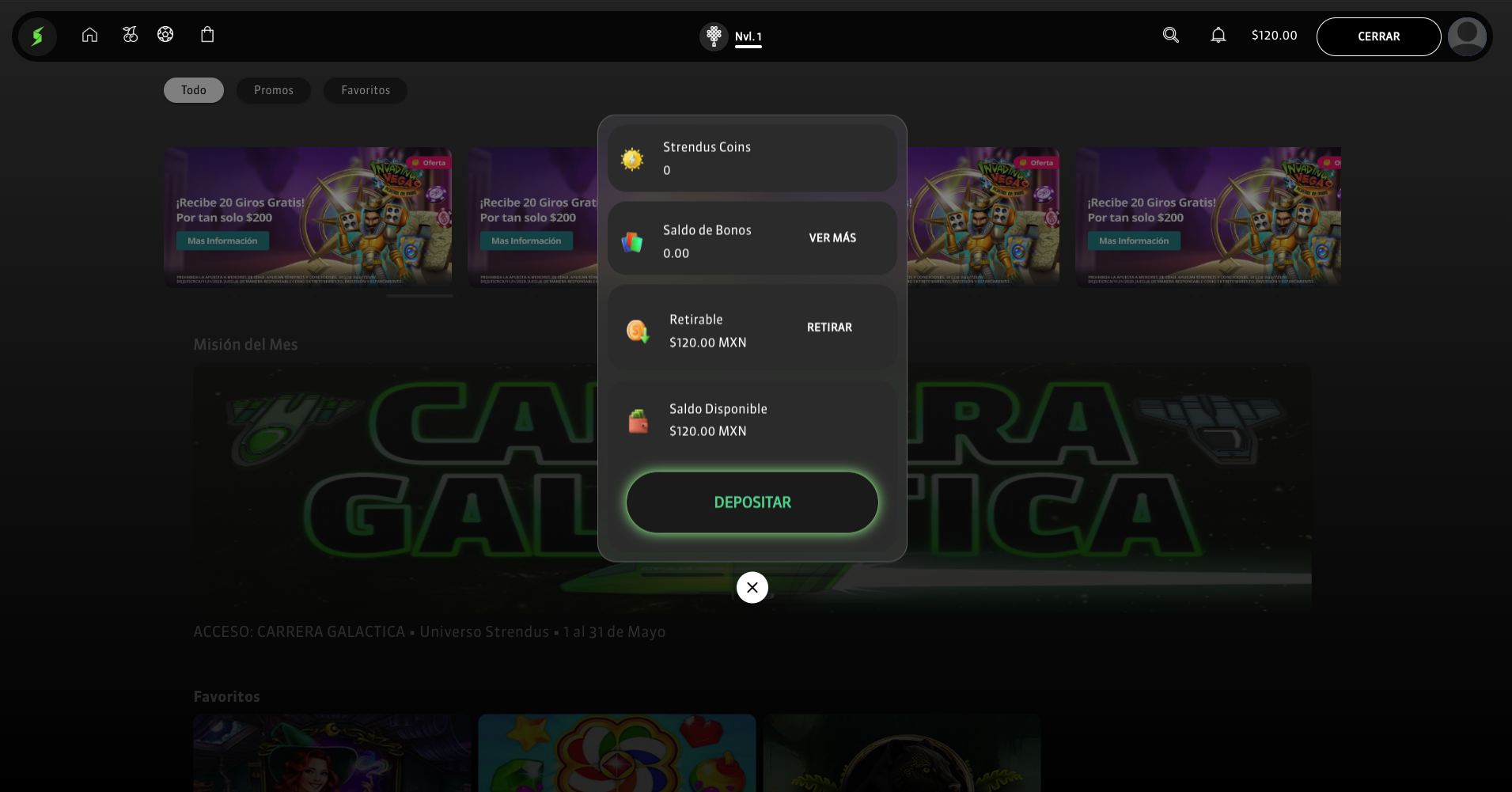Click Mas Información on first promo banner
Screen dimensions: 1512x792
tap(222, 241)
